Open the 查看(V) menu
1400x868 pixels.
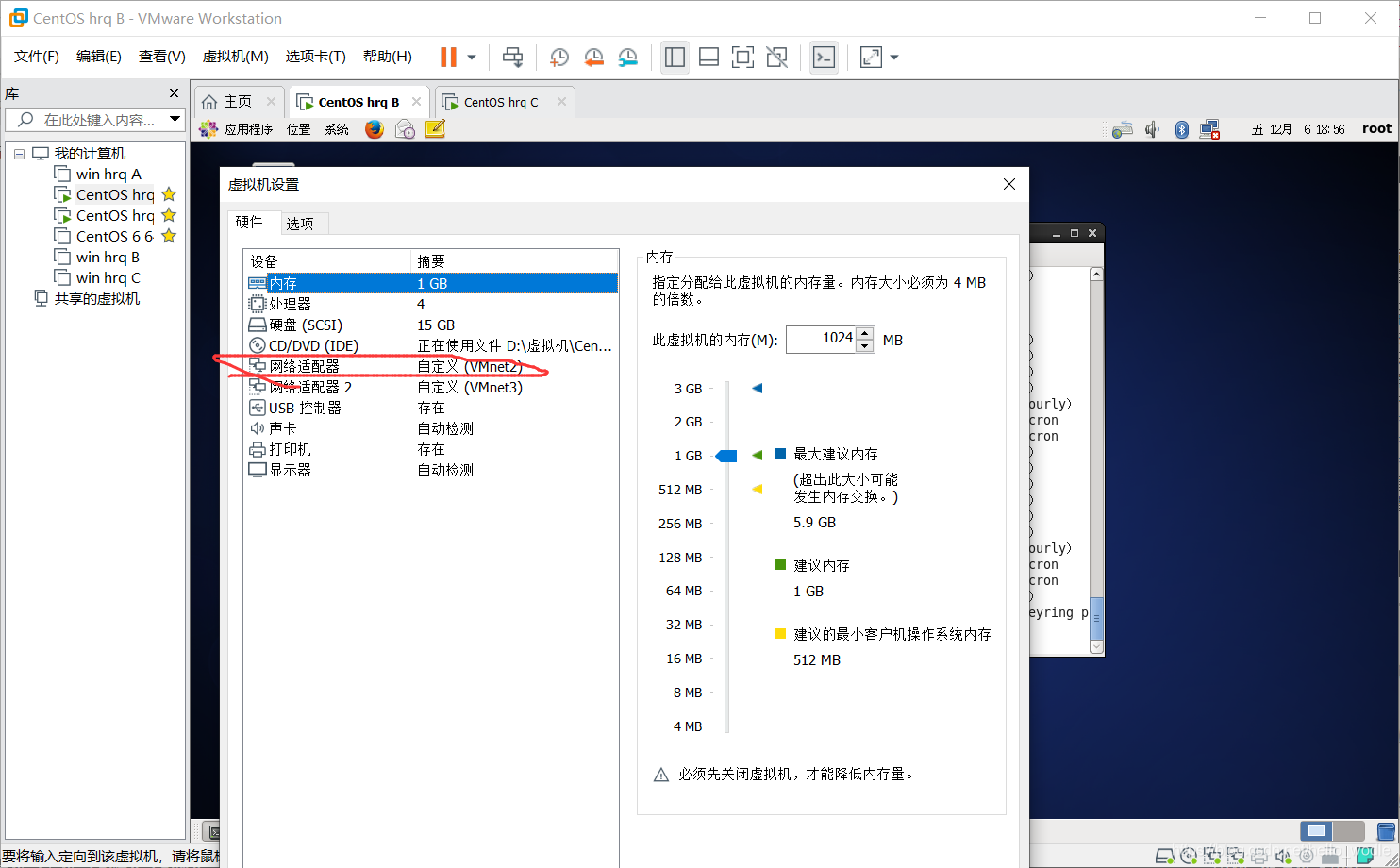162,57
